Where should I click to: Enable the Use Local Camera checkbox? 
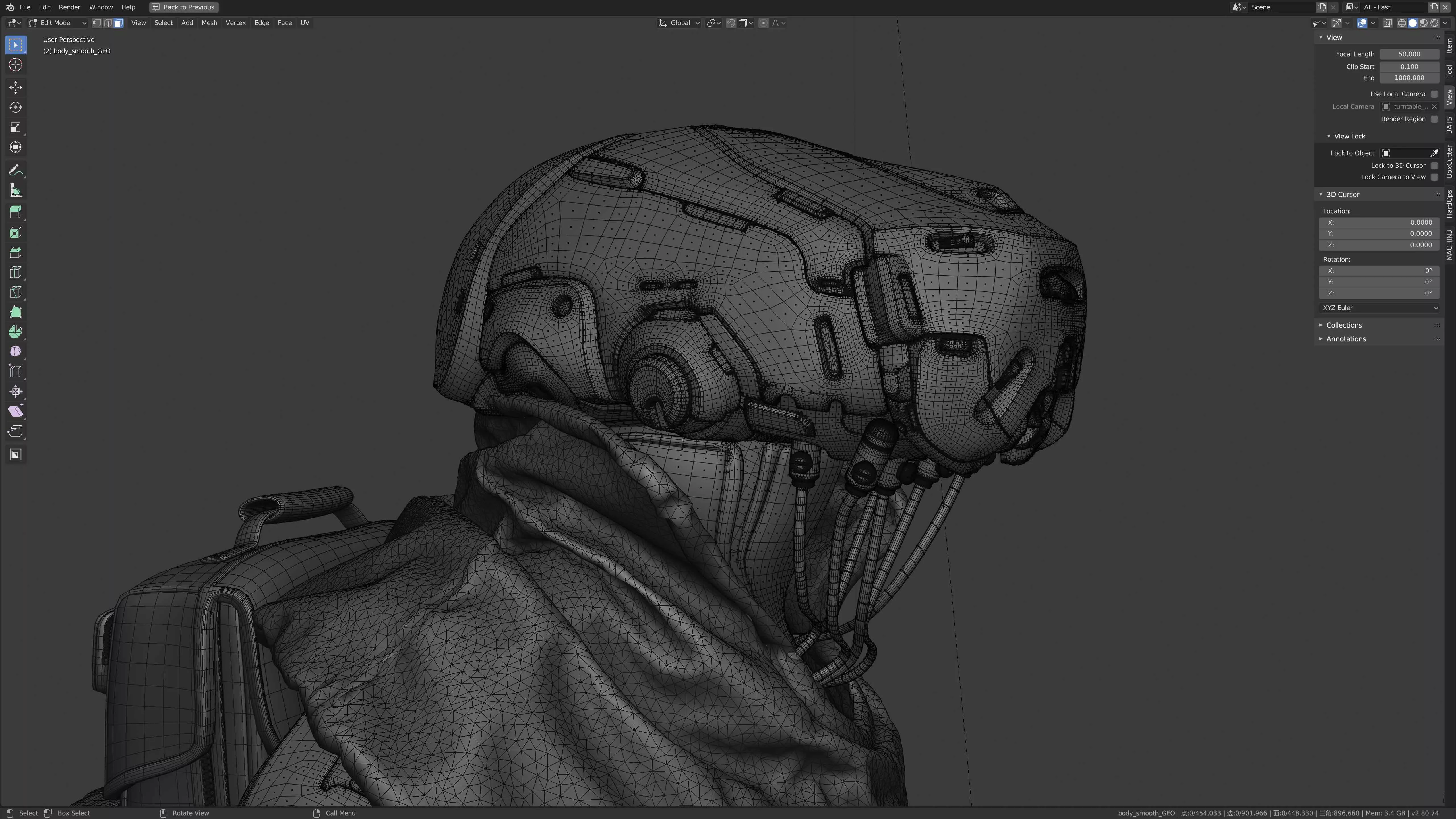click(x=1434, y=93)
